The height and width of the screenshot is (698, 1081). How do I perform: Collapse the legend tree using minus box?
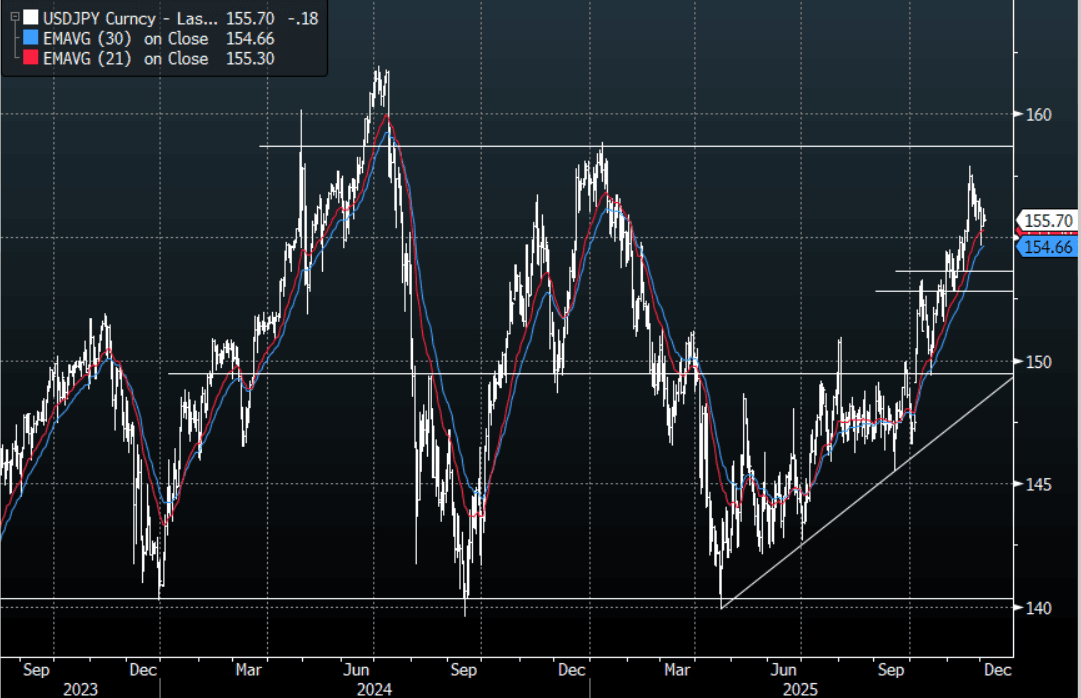(14, 17)
